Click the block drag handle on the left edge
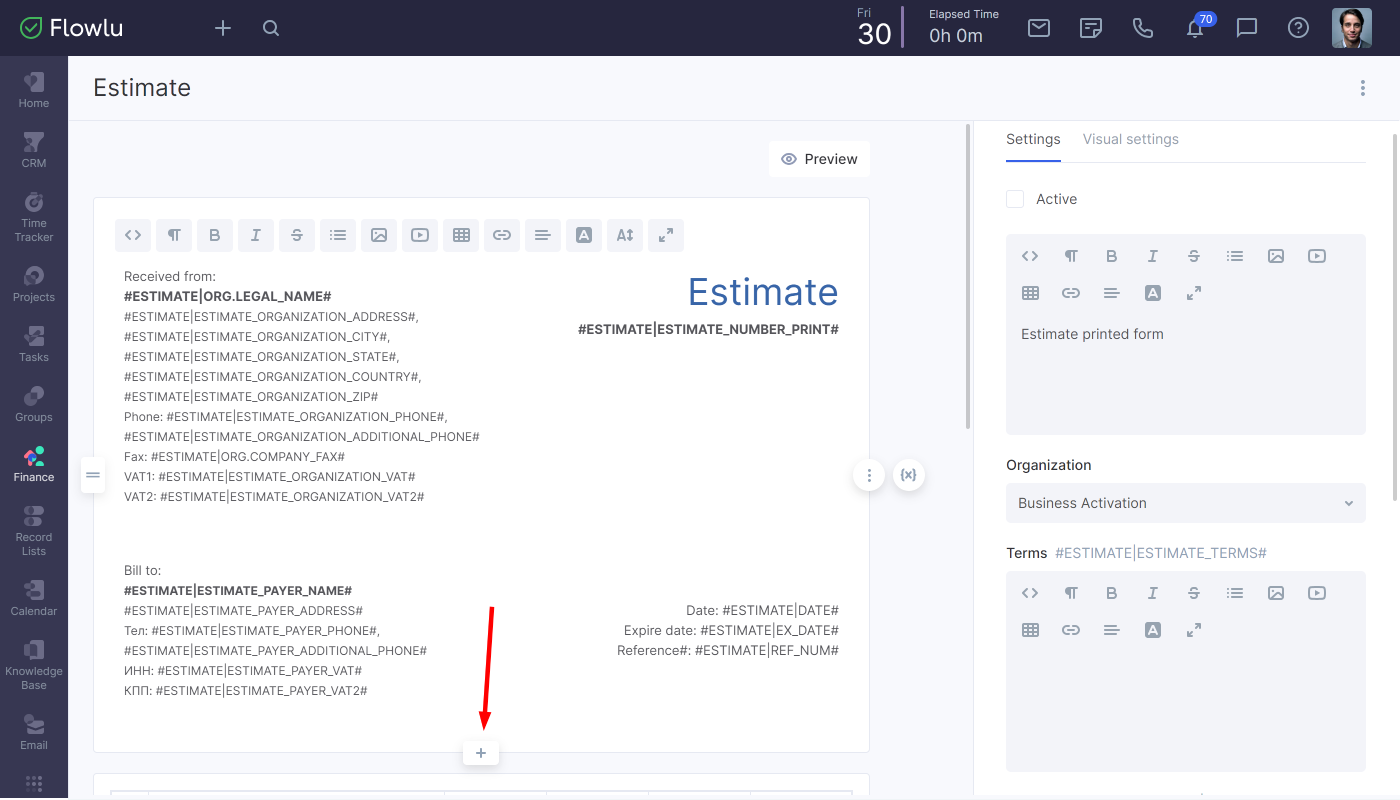Screen dimensions: 1400x800 pyautogui.click(x=93, y=475)
